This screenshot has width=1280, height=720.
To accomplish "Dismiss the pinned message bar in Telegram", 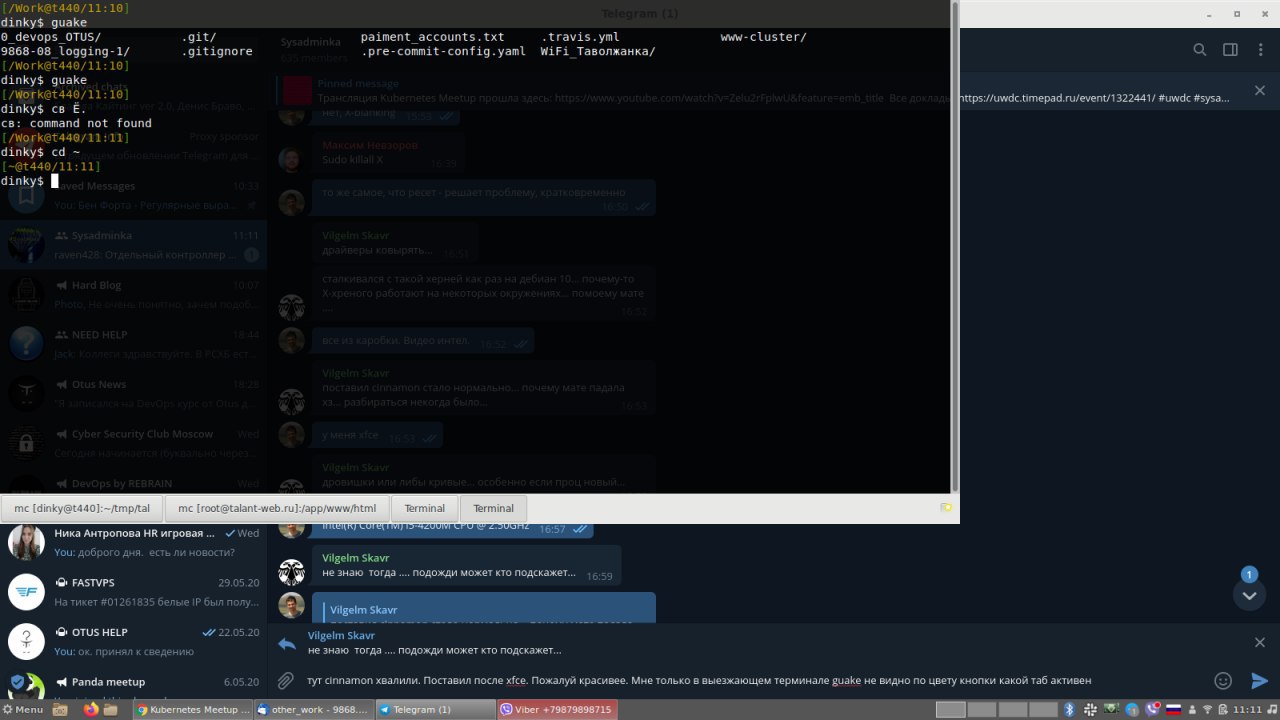I will point(1260,91).
